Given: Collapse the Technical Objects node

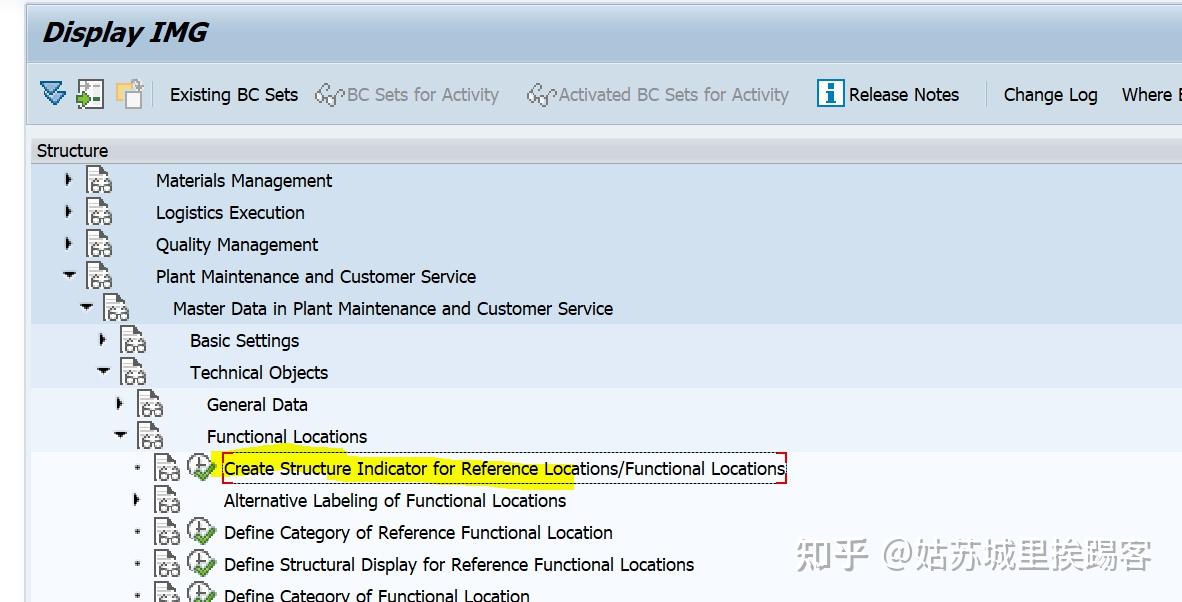Looking at the screenshot, I should (103, 371).
